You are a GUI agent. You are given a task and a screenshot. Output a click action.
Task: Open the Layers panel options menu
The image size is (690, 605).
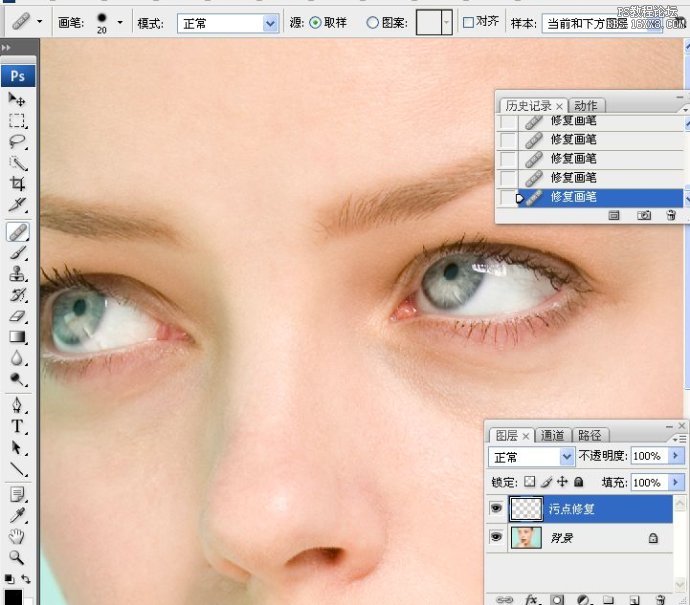point(680,439)
